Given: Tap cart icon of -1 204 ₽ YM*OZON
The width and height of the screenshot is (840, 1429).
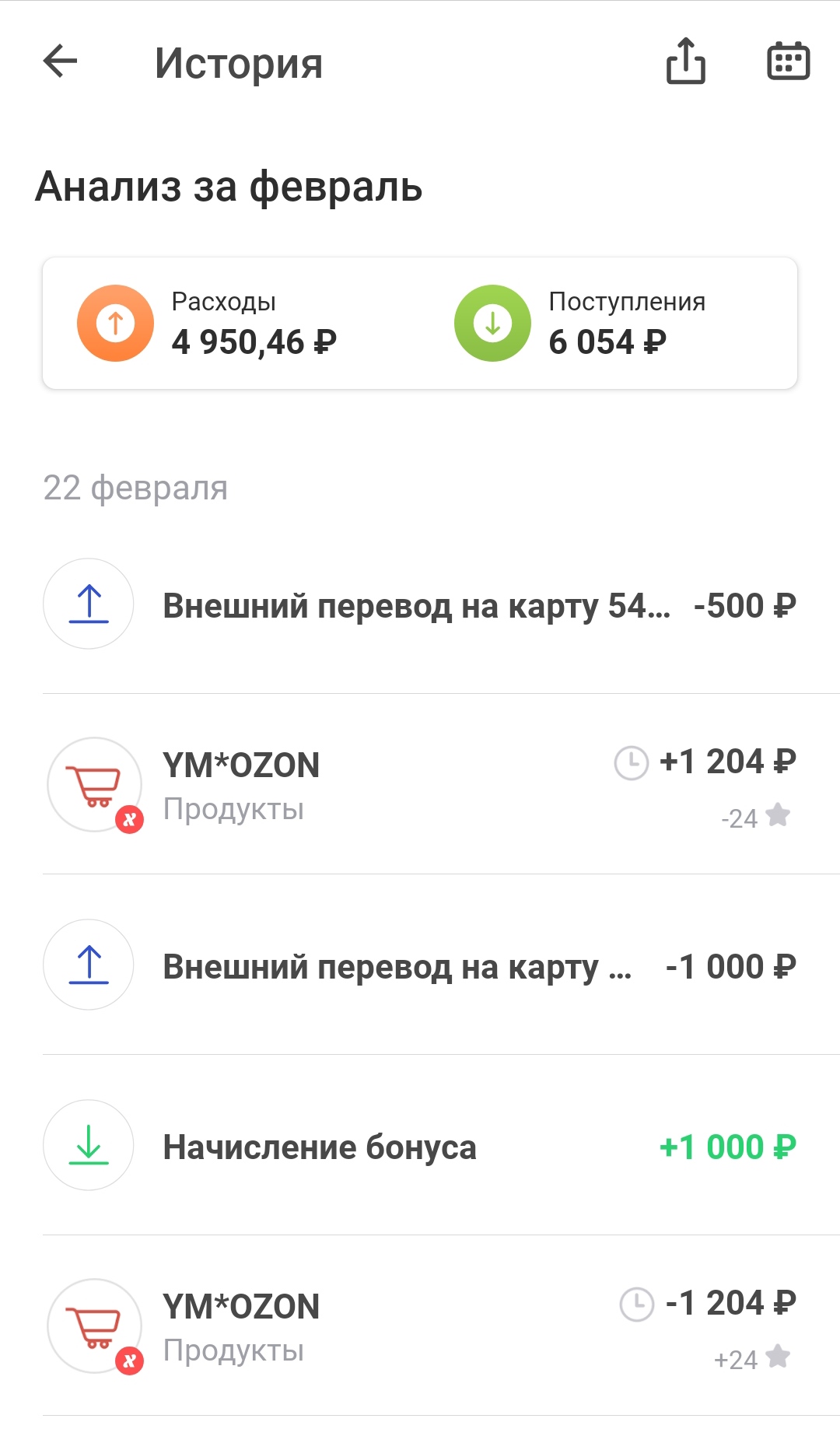Looking at the screenshot, I should pyautogui.click(x=94, y=1326).
